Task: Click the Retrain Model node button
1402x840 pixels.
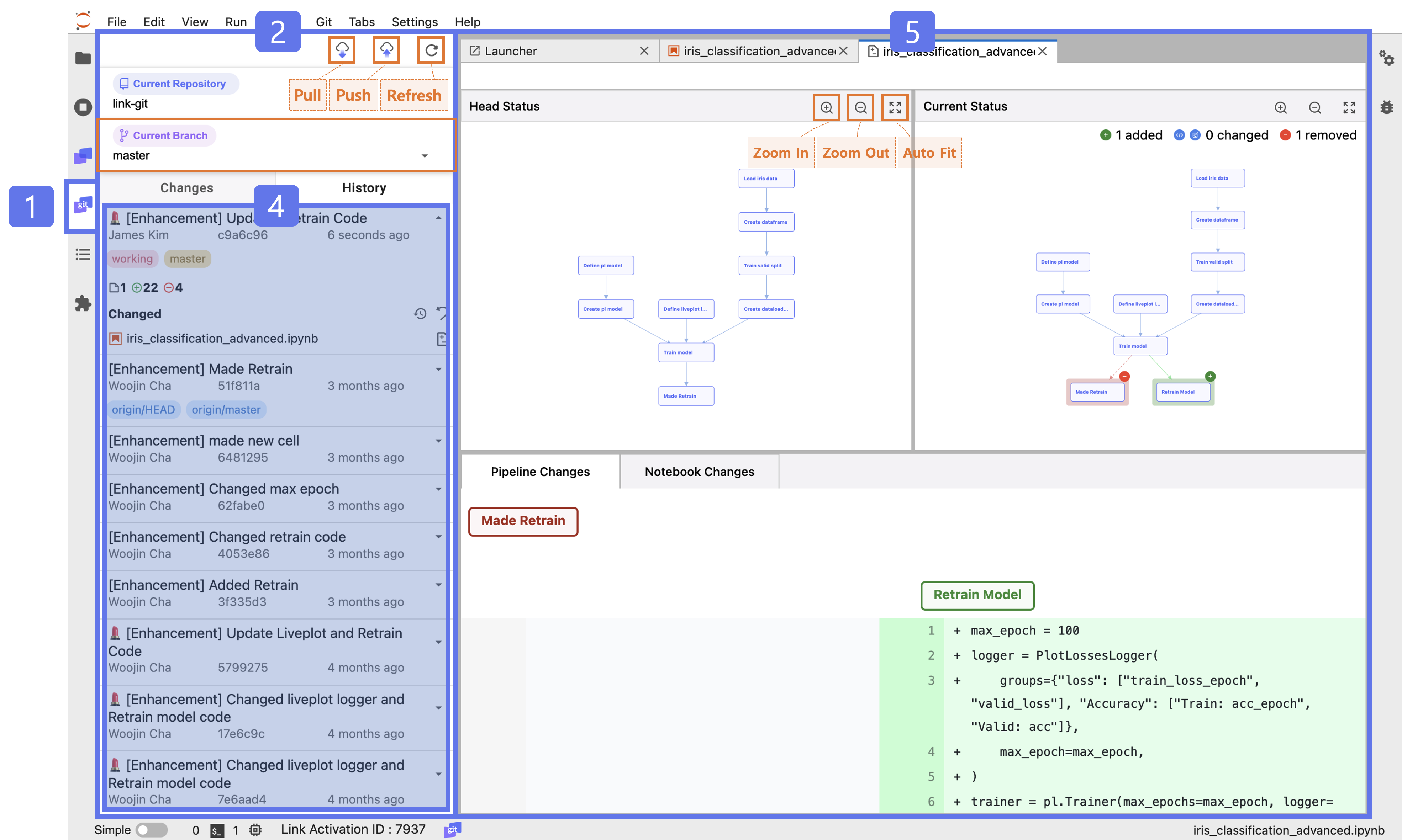Action: pyautogui.click(x=977, y=595)
